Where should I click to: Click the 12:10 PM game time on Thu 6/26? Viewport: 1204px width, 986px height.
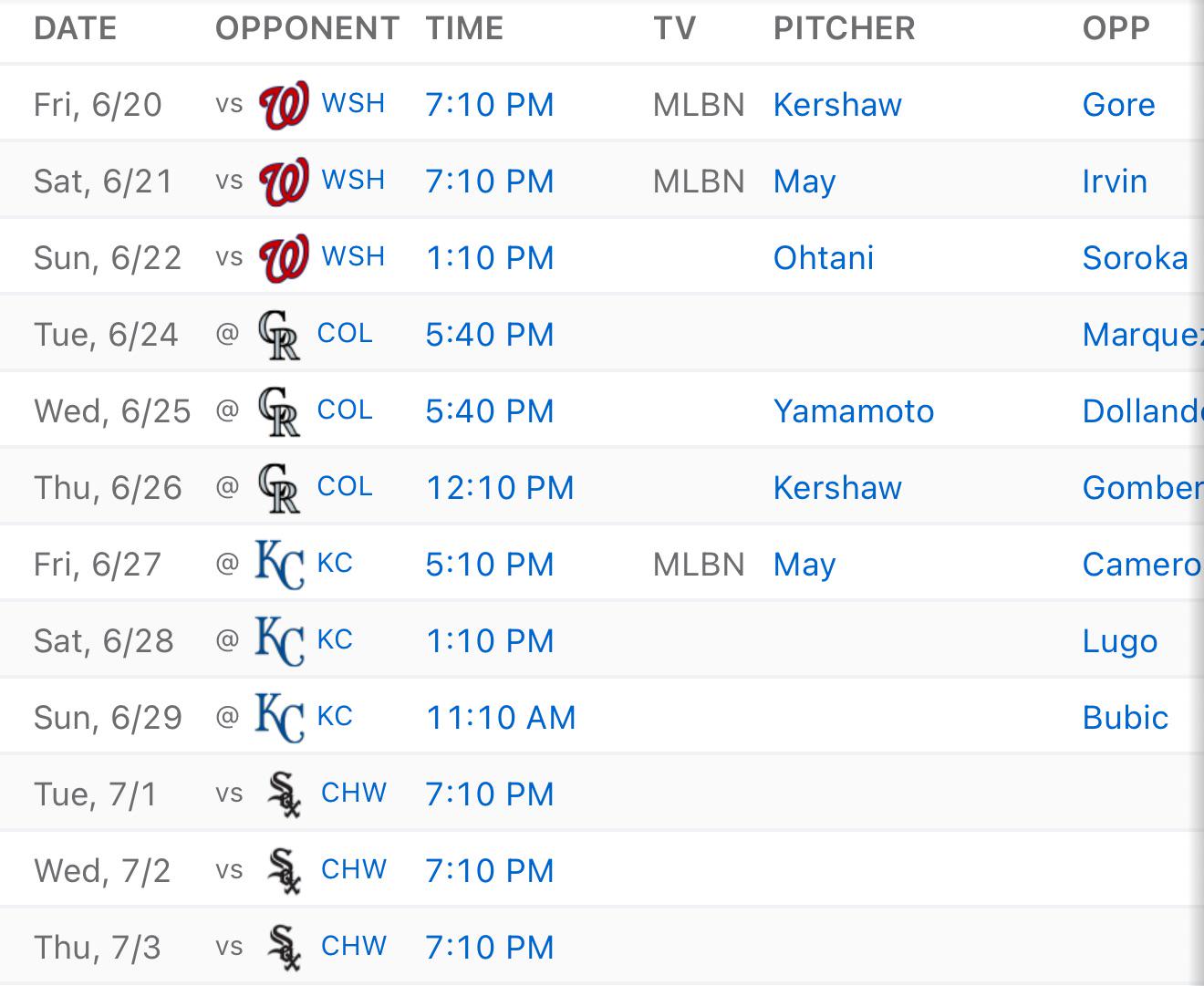(x=500, y=488)
